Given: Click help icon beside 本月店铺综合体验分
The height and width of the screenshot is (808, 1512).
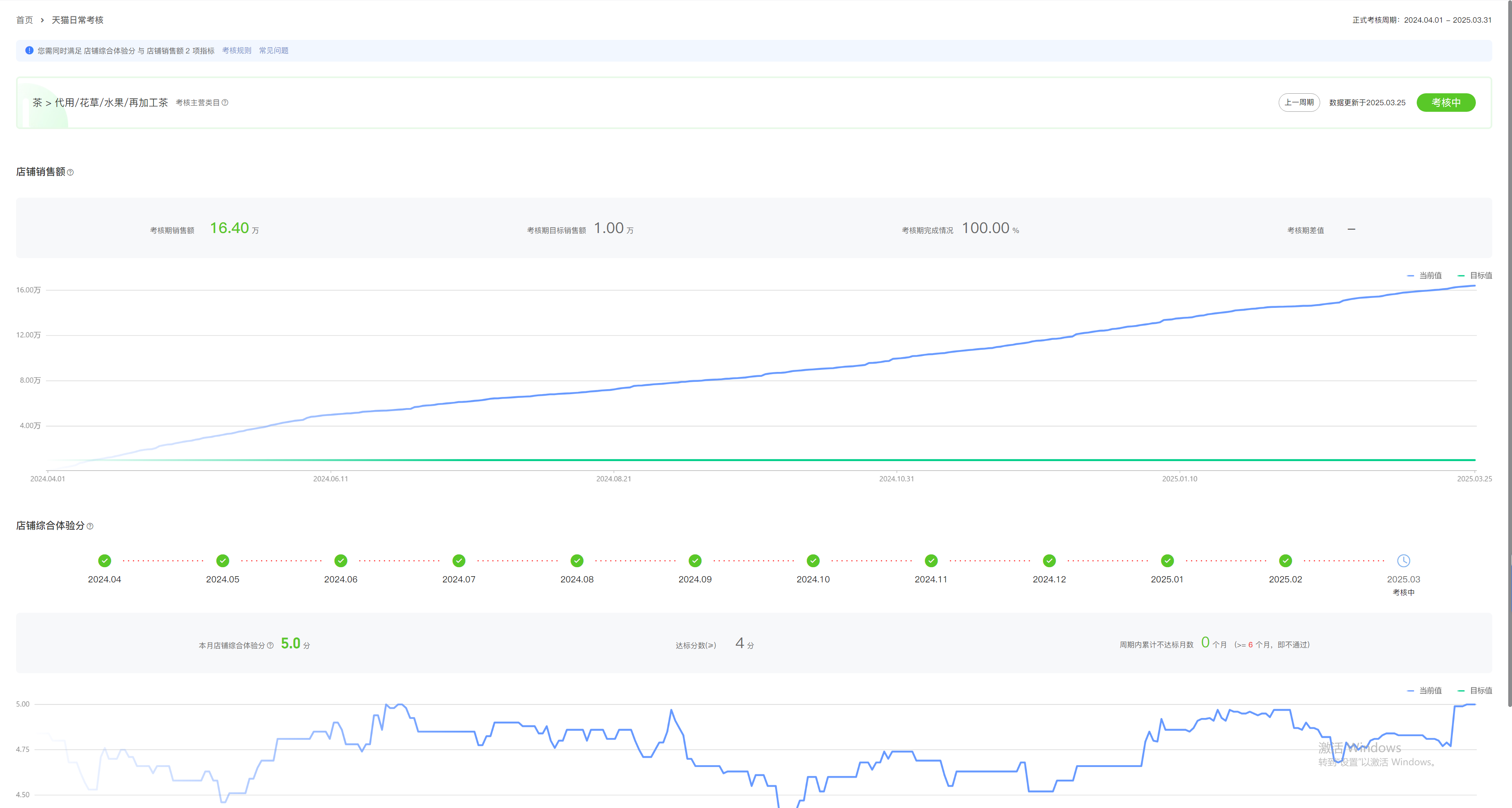Looking at the screenshot, I should [270, 645].
